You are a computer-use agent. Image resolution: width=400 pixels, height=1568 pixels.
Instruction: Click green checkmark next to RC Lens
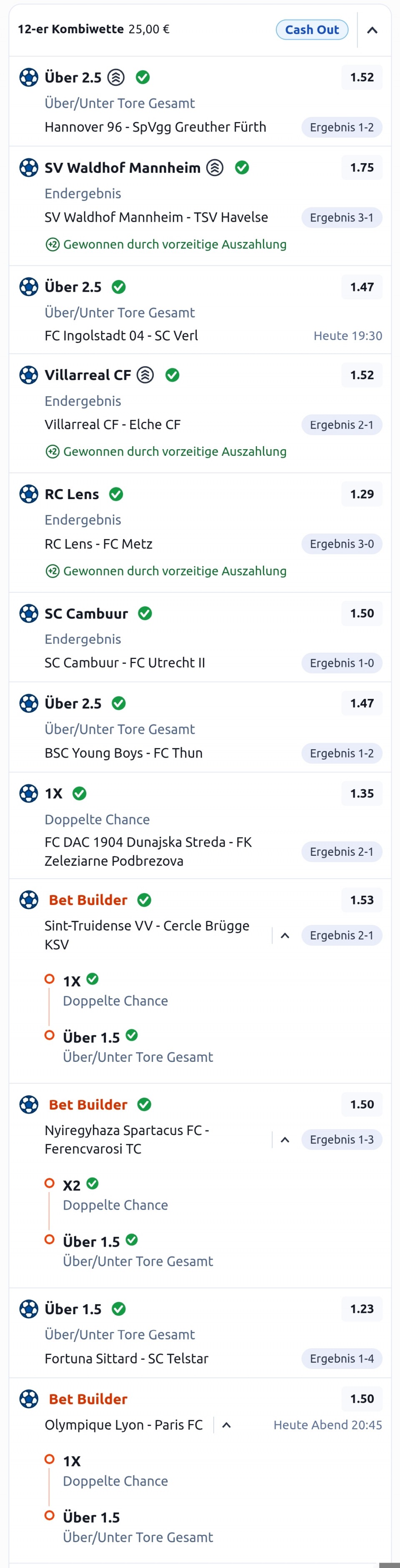[x=116, y=494]
